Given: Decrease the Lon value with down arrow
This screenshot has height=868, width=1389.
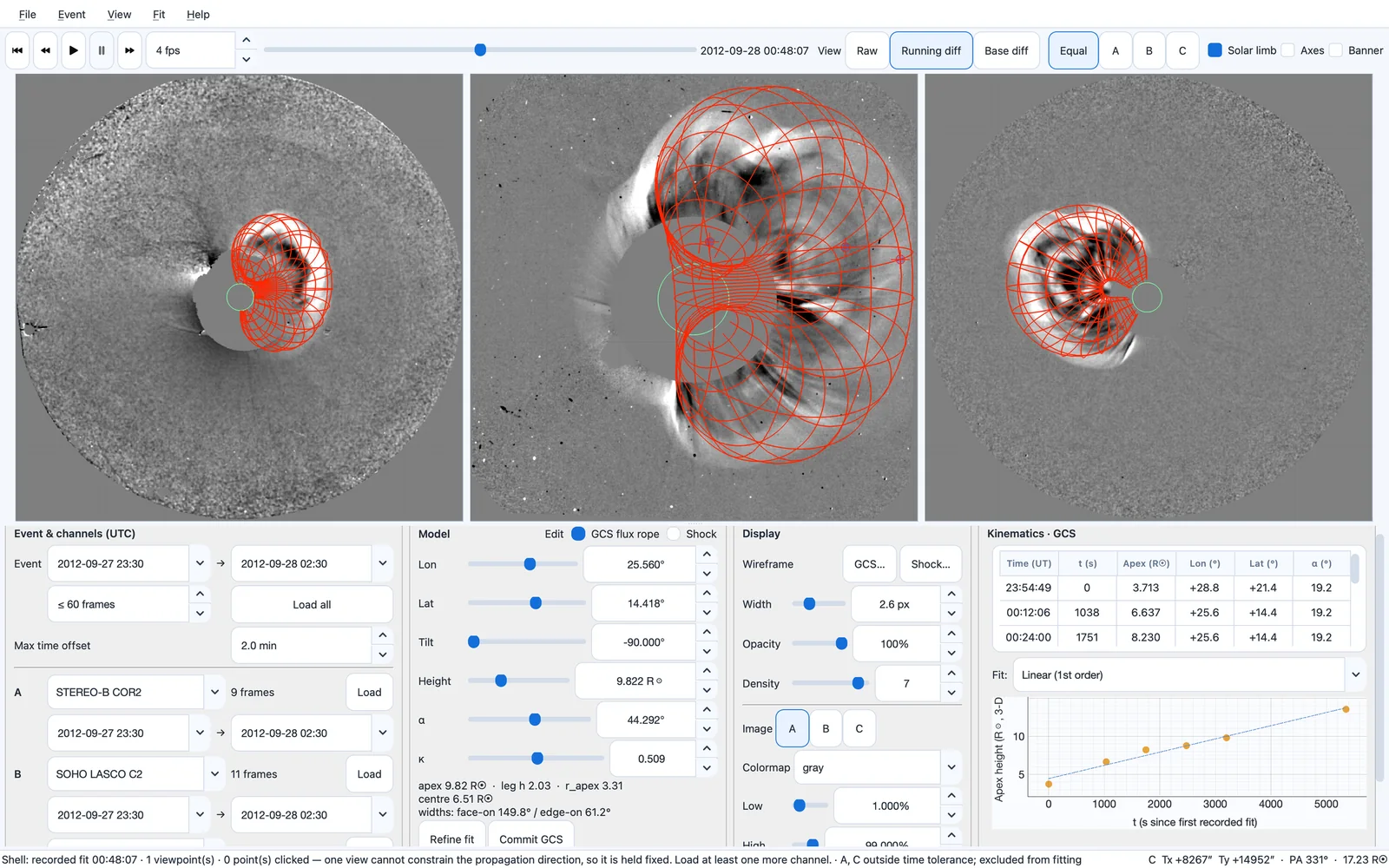Looking at the screenshot, I should 707,574.
